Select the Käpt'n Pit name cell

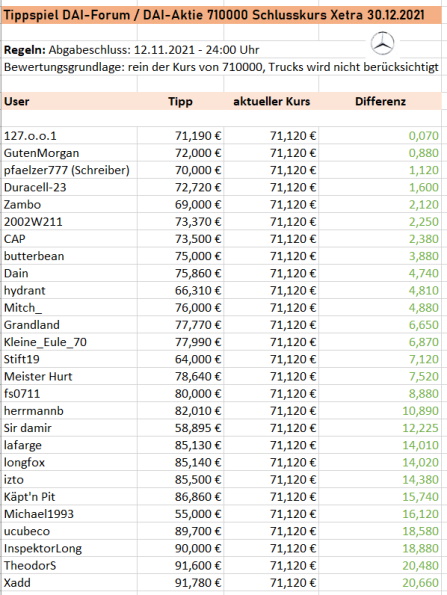pos(69,496)
